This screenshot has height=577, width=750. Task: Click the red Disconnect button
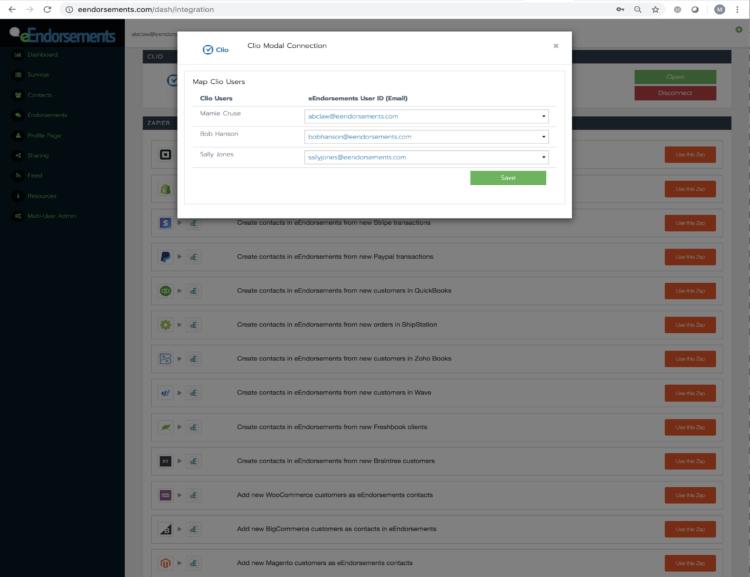click(675, 93)
